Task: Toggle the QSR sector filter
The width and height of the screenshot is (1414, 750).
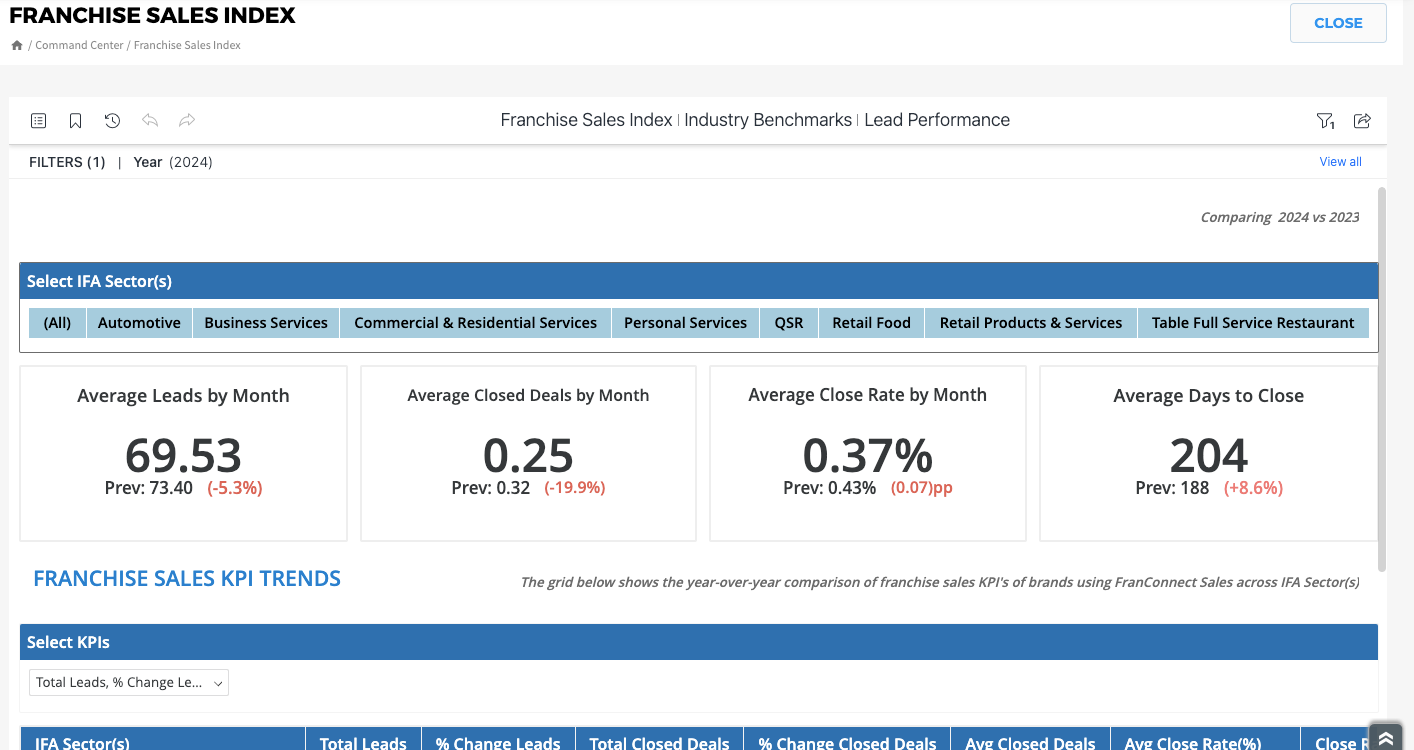Action: point(788,323)
